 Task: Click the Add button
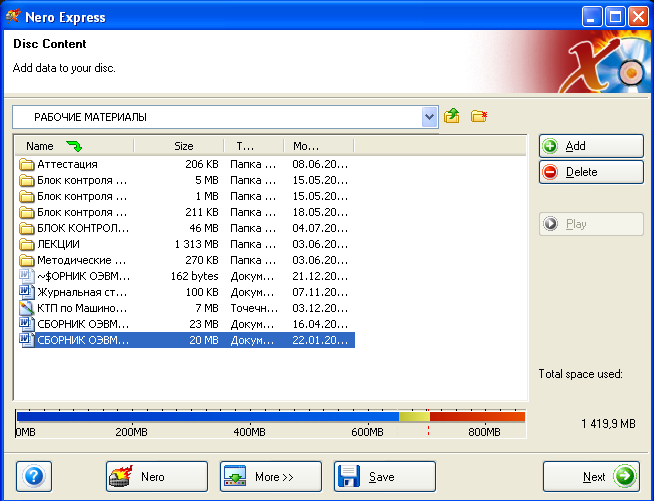(x=591, y=146)
